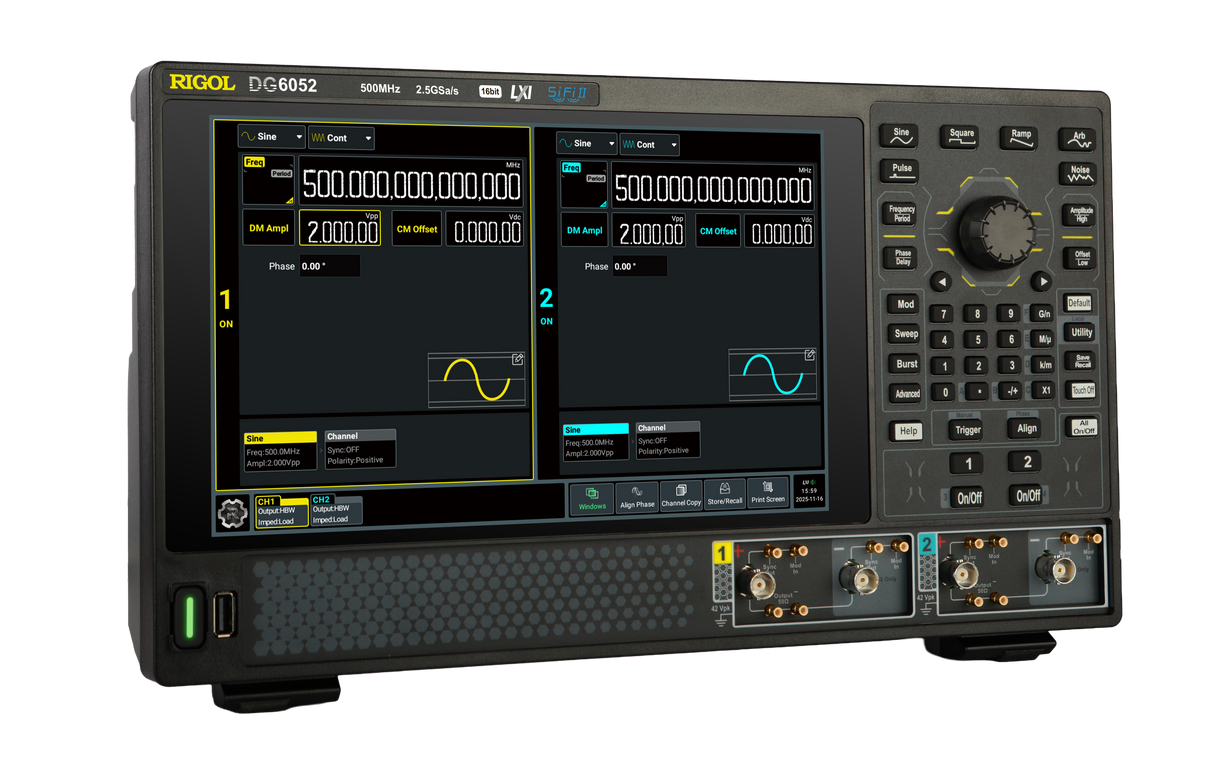Select the Noise waveform hardware key
Viewport: 1214px width, 777px height.
click(1080, 173)
